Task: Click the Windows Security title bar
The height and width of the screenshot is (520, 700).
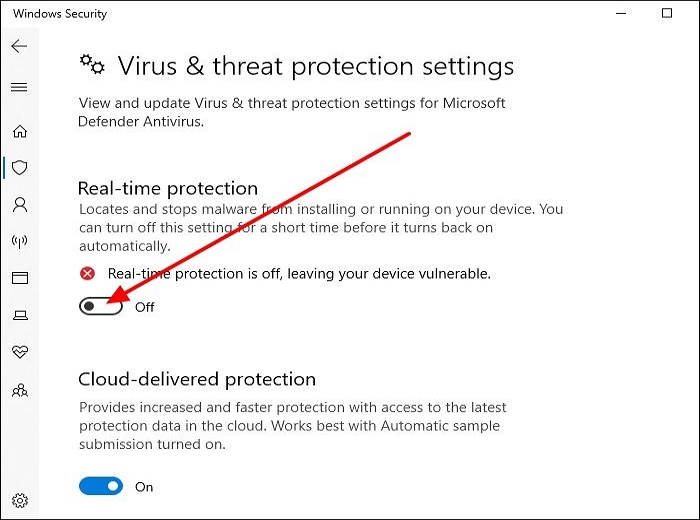Action: tap(300, 14)
